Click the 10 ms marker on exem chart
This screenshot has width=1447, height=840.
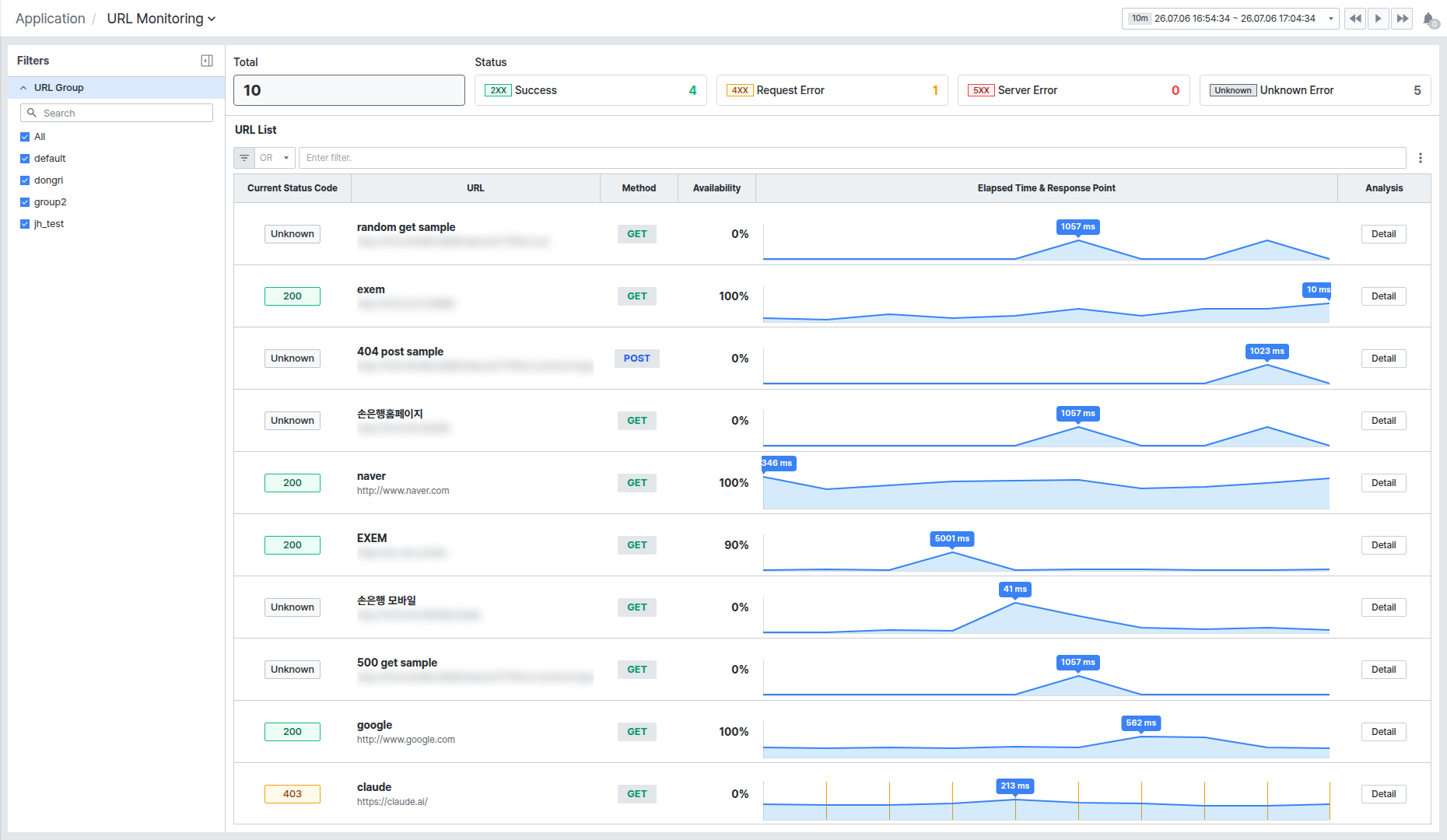pos(1317,290)
